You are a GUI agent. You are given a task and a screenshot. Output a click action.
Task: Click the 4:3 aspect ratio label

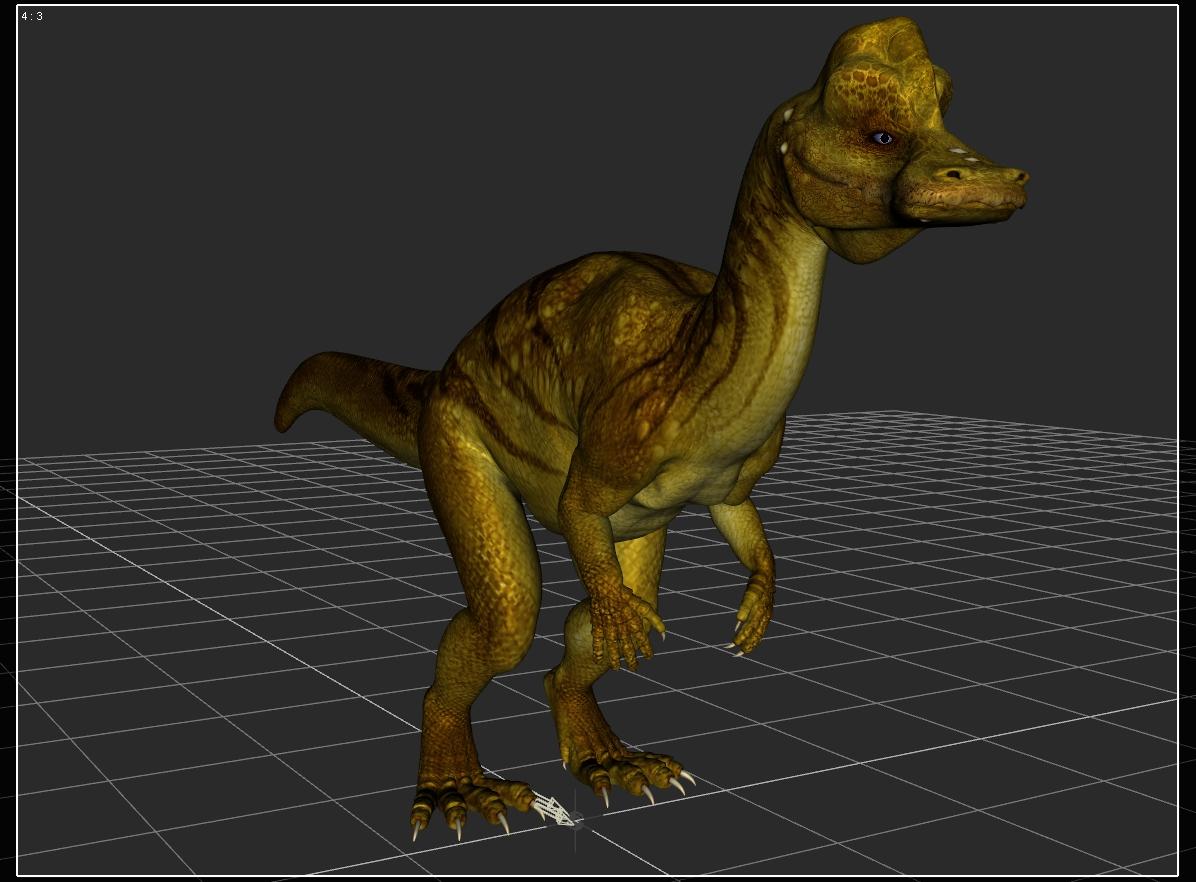(x=32, y=16)
